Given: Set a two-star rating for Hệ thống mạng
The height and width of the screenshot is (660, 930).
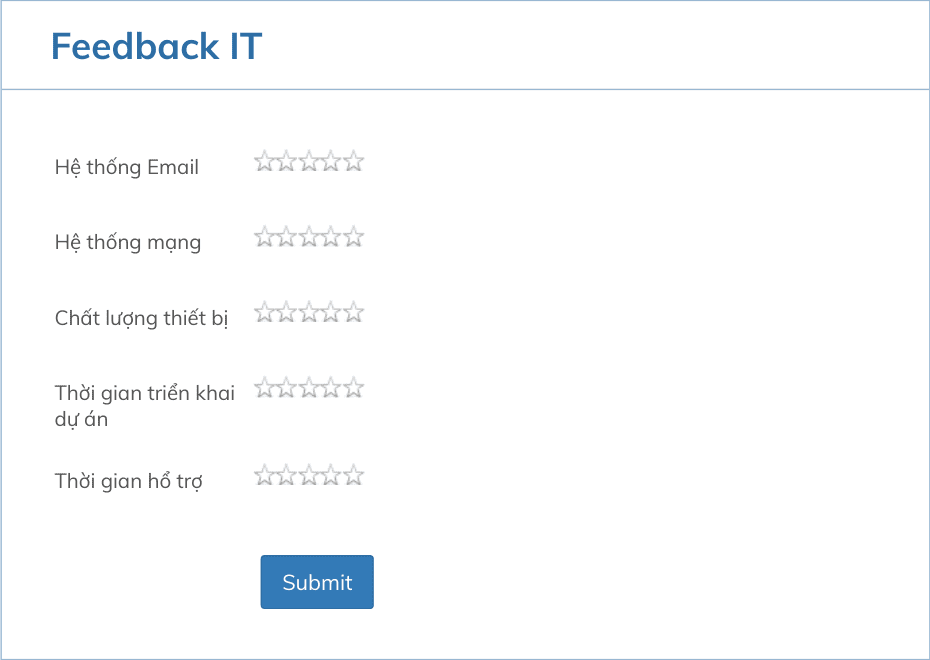Looking at the screenshot, I should tap(286, 236).
